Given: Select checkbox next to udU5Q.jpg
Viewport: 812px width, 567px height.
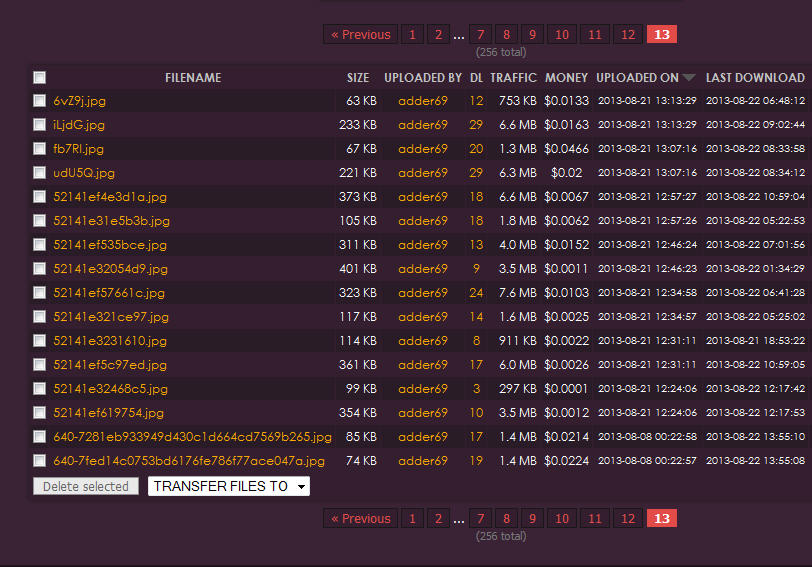Looking at the screenshot, I should pyautogui.click(x=39, y=173).
